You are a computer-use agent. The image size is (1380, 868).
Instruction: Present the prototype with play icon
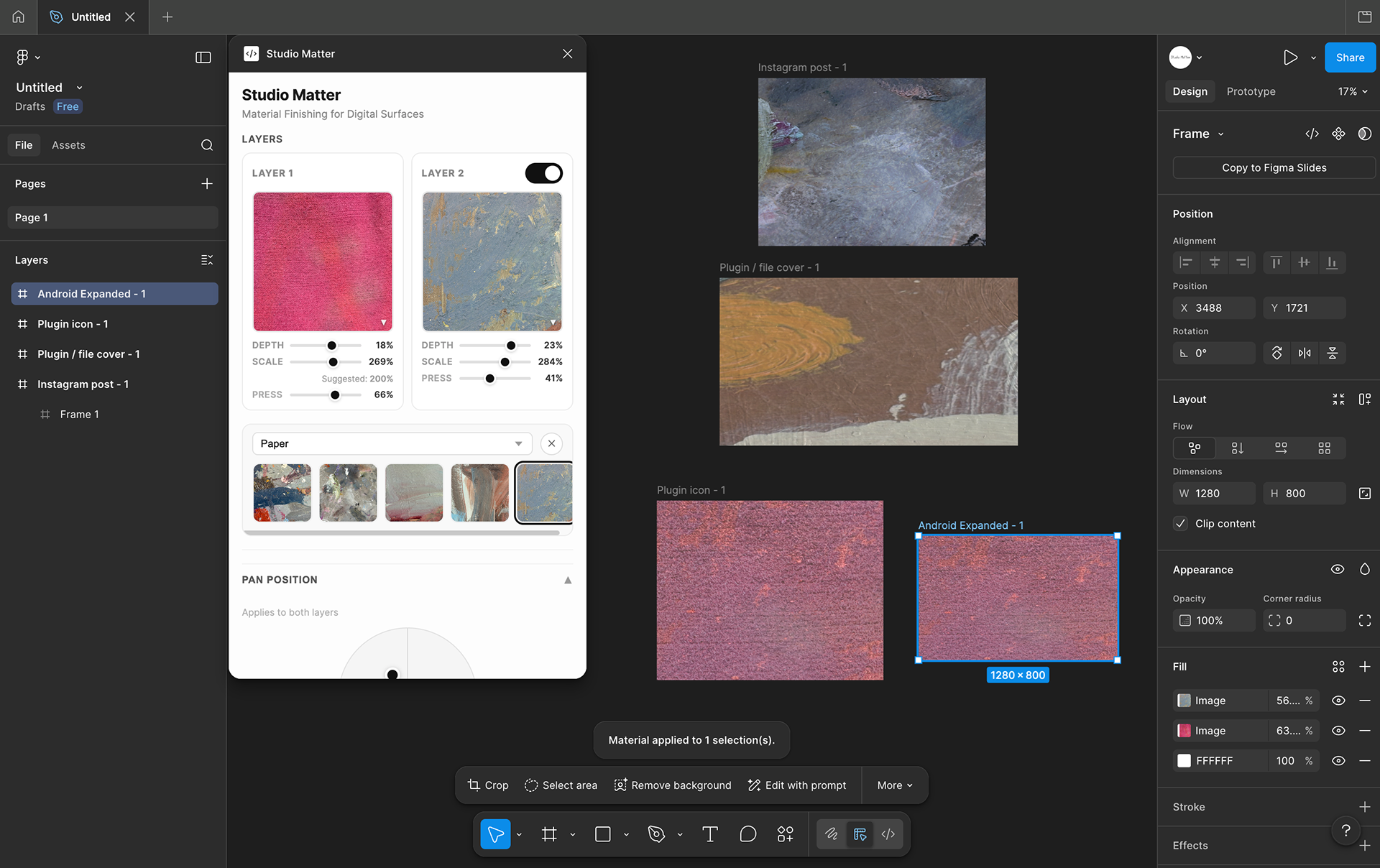tap(1290, 57)
